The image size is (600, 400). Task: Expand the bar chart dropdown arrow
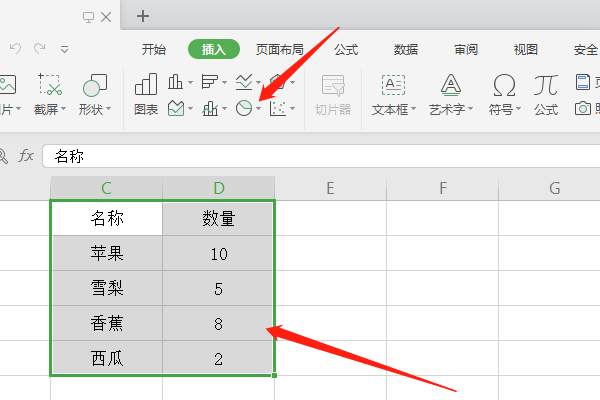tap(225, 82)
